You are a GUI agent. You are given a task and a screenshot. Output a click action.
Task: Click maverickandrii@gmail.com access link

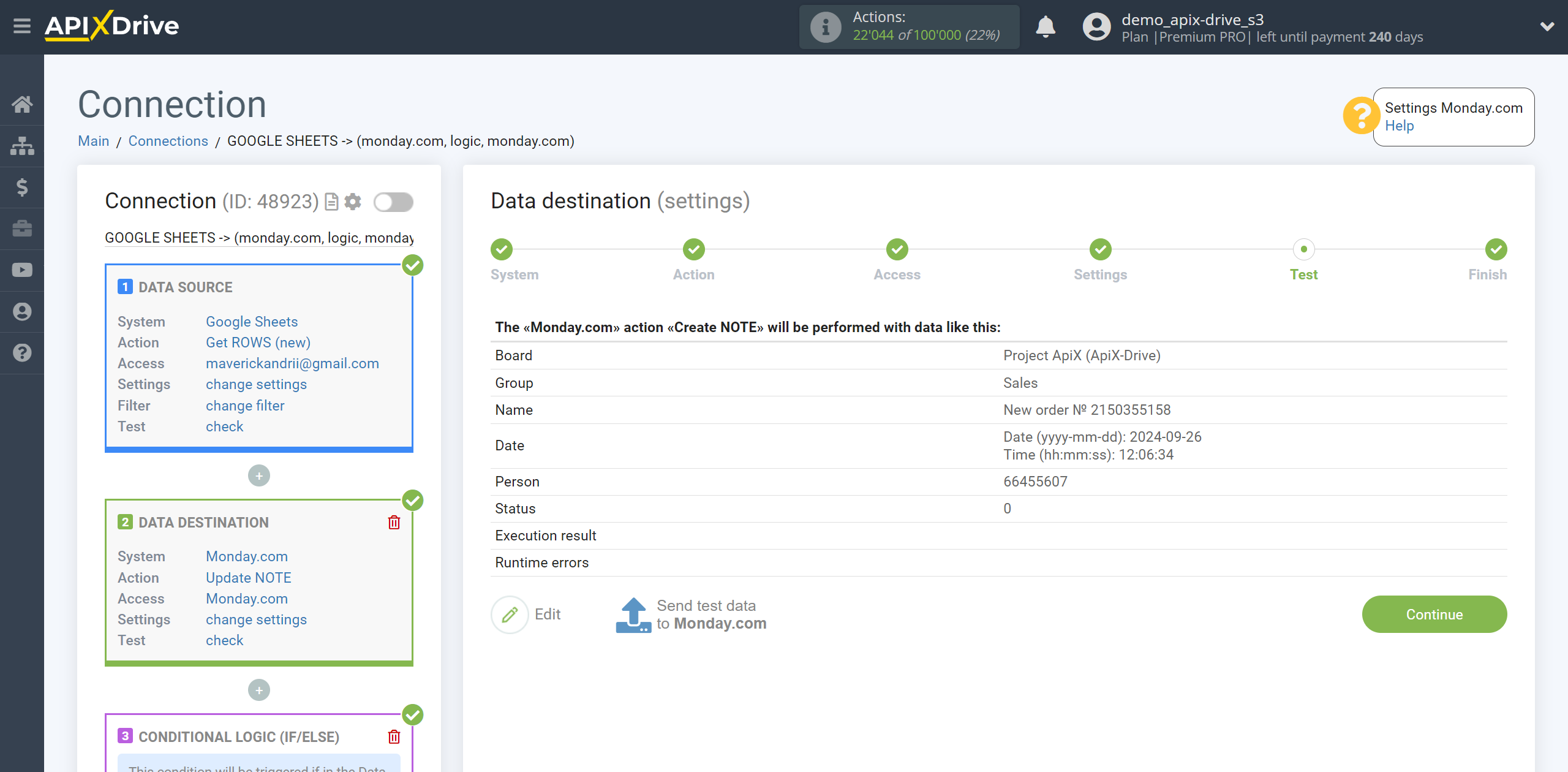coord(292,363)
